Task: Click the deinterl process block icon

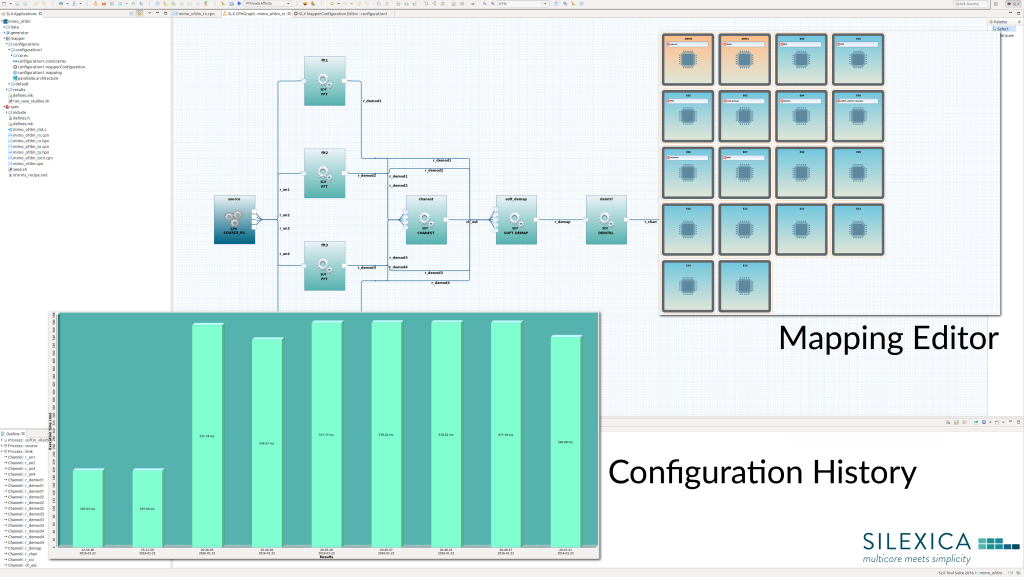Action: click(606, 219)
